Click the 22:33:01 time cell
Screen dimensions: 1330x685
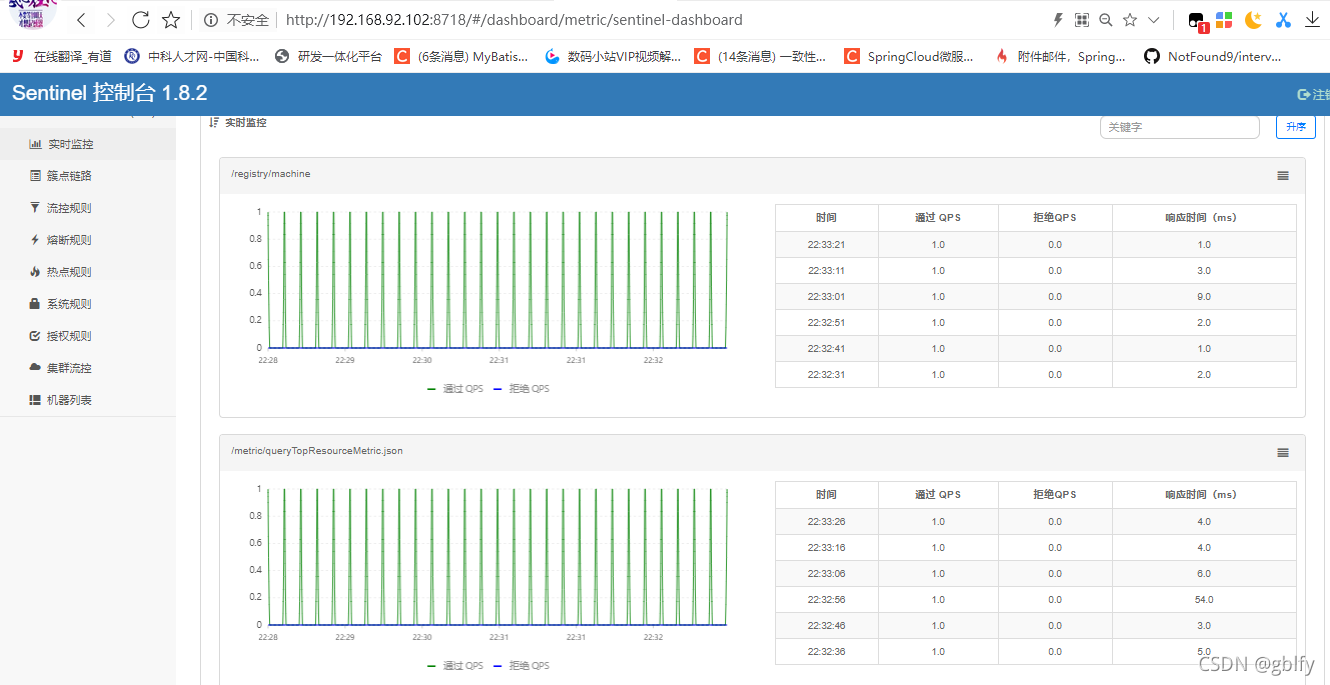coord(826,297)
